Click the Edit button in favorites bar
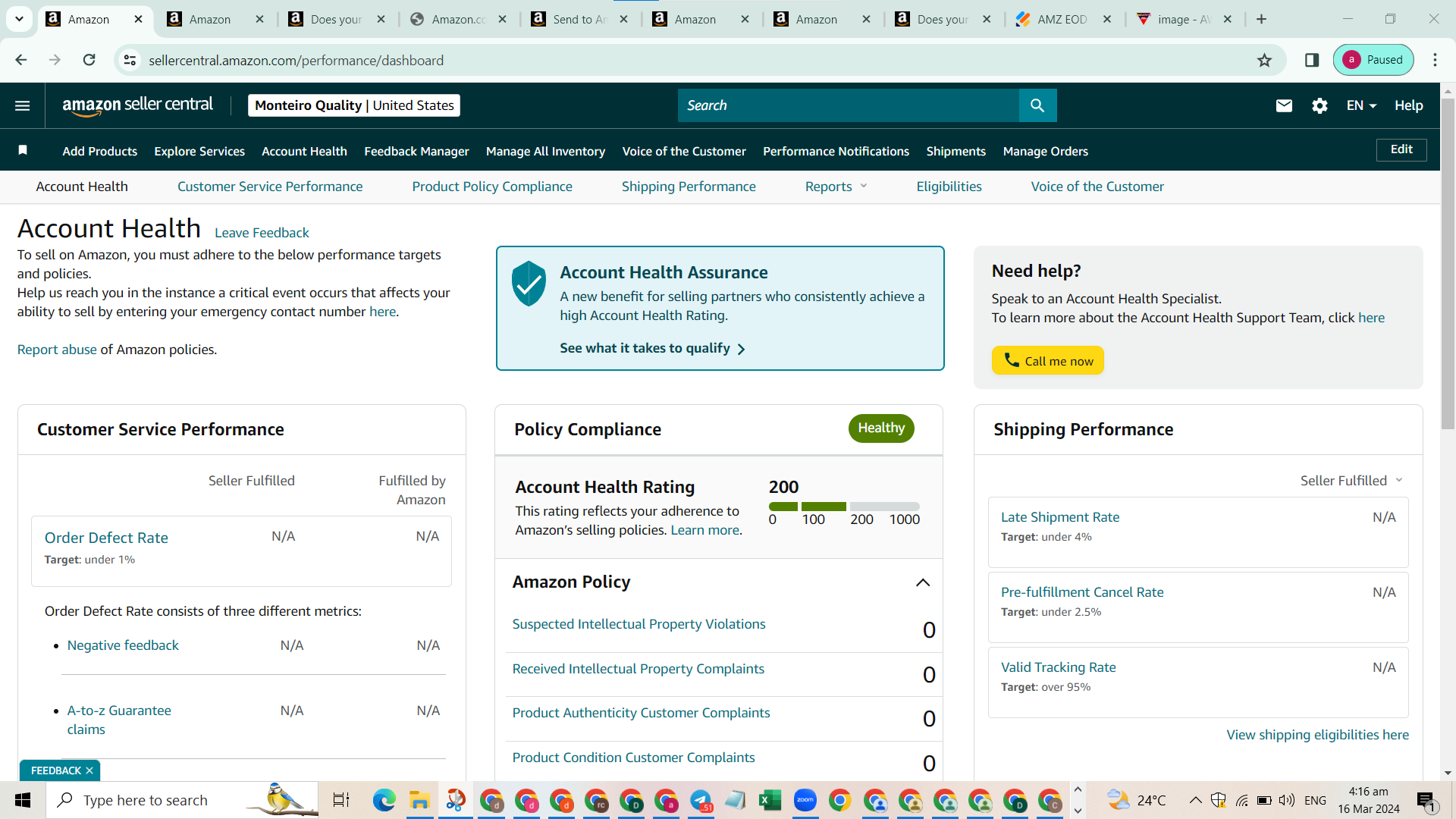 pos(1401,149)
